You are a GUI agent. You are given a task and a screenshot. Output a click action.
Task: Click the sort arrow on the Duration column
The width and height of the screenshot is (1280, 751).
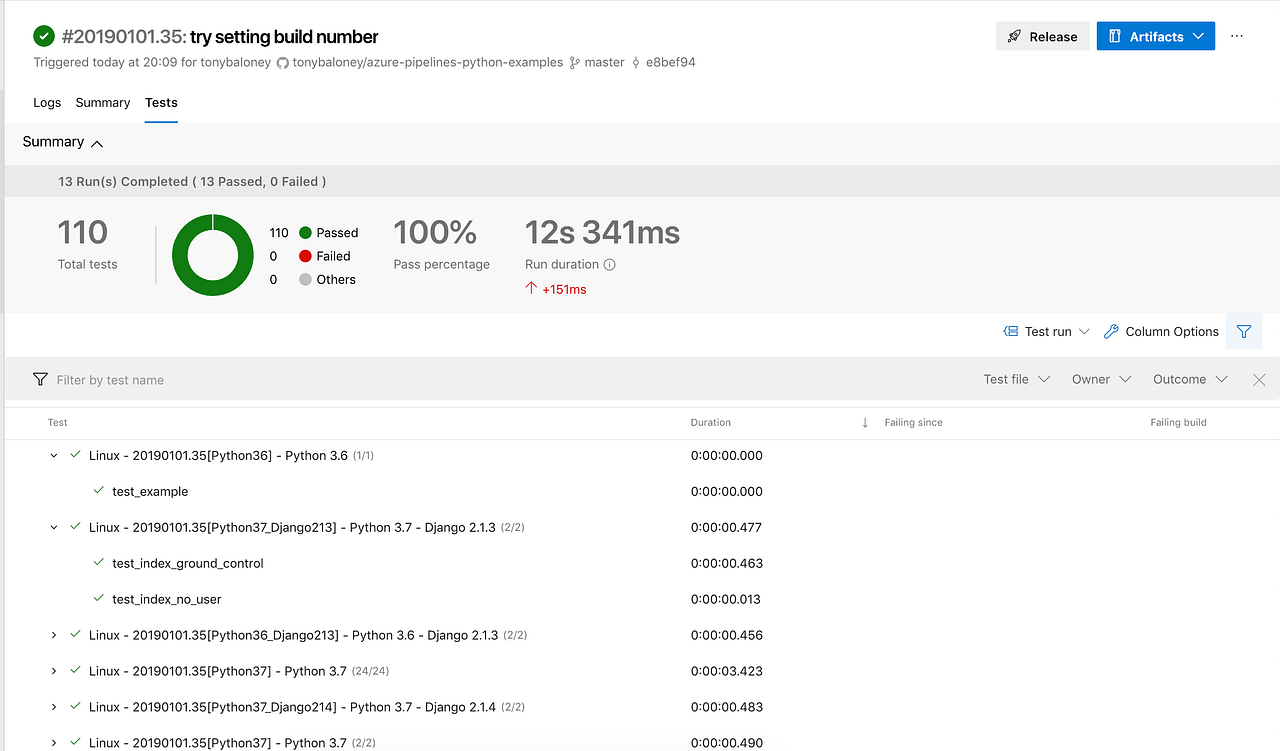pyautogui.click(x=864, y=422)
